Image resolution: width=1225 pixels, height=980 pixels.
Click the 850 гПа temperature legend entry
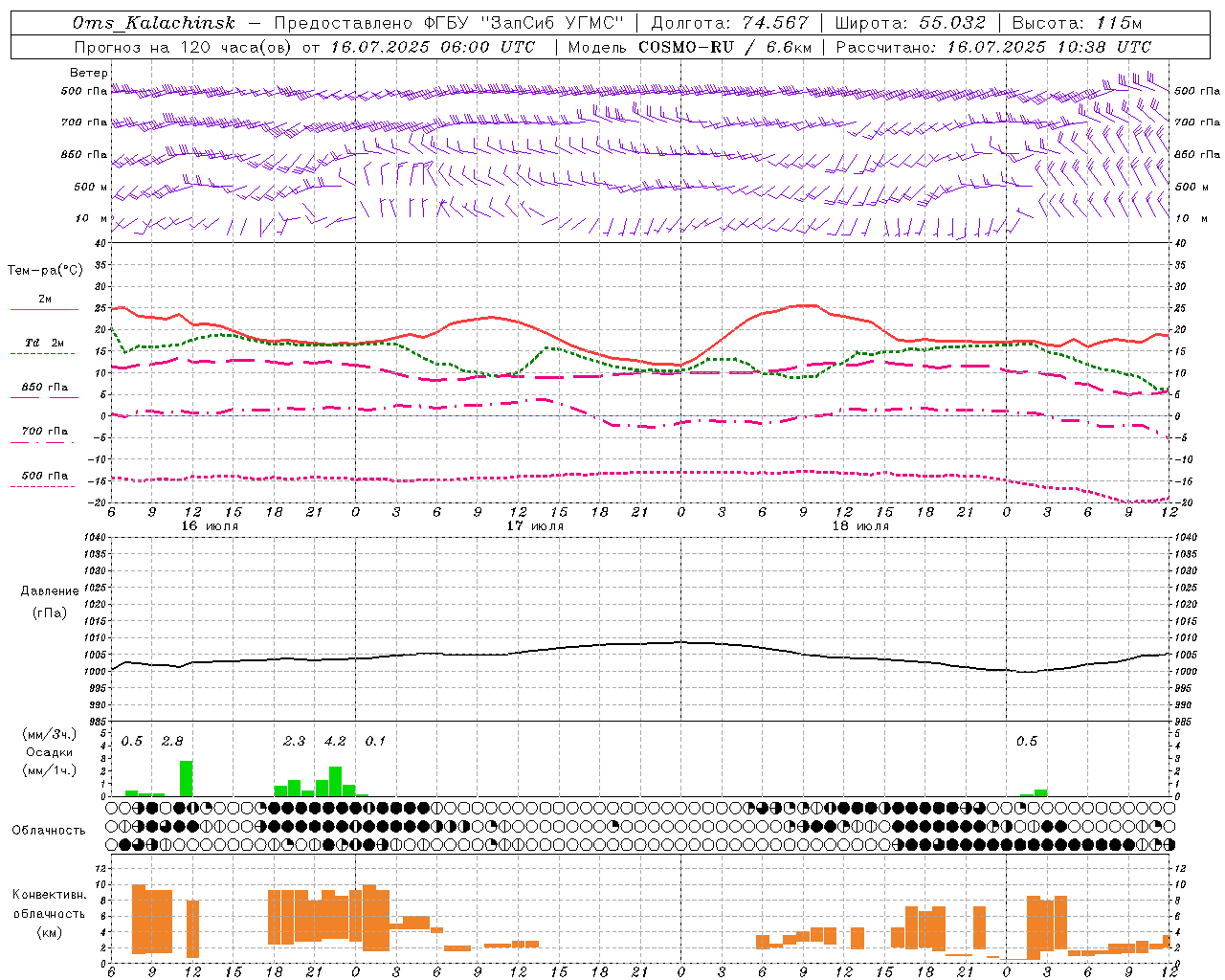pyautogui.click(x=44, y=390)
